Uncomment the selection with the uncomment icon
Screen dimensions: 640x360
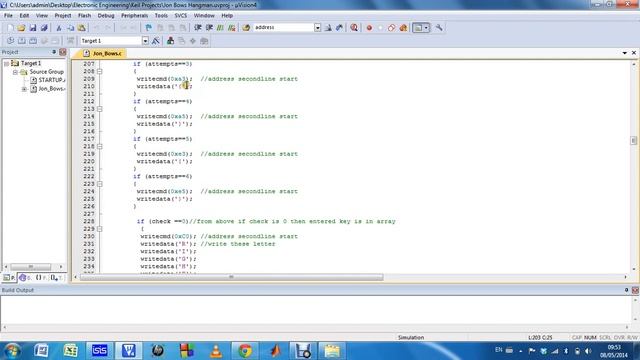pyautogui.click(x=232, y=28)
